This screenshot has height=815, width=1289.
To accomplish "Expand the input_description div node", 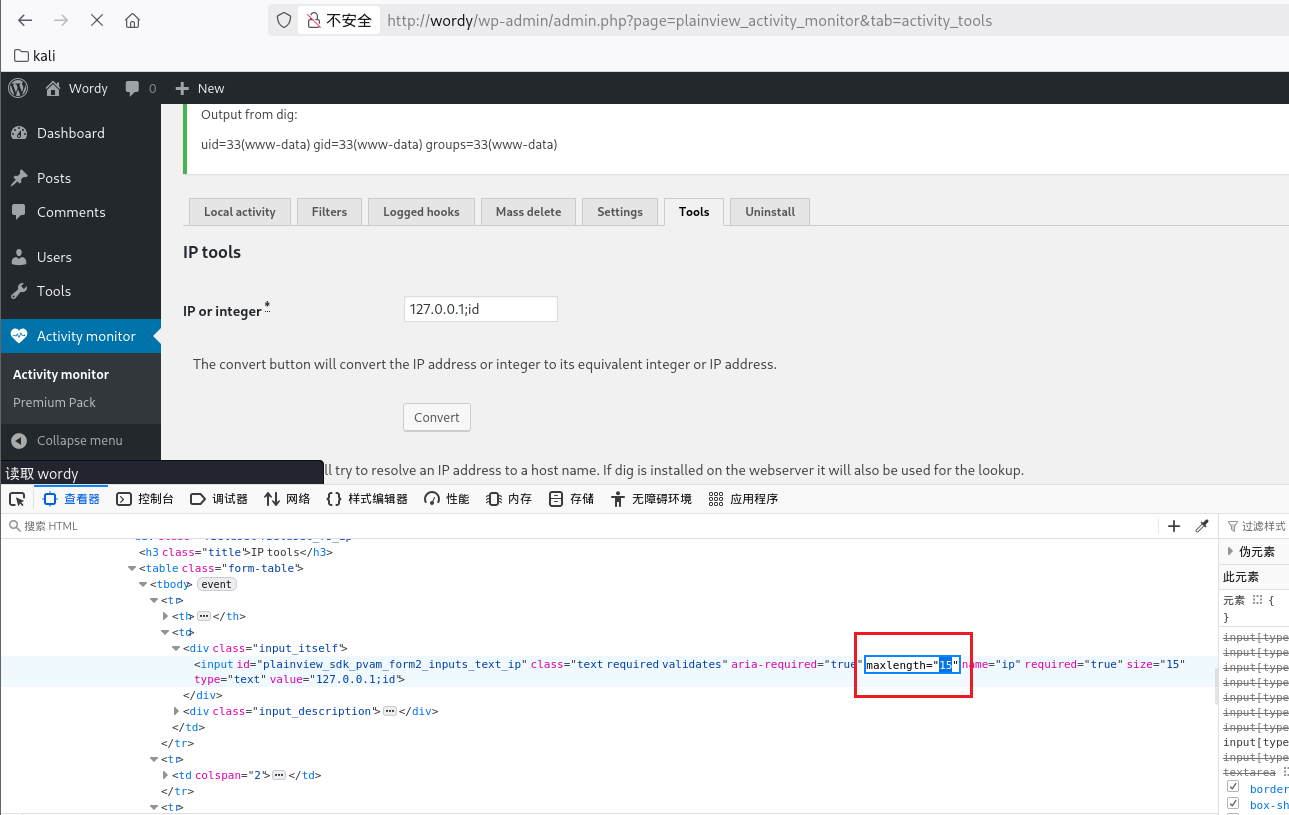I will (178, 711).
